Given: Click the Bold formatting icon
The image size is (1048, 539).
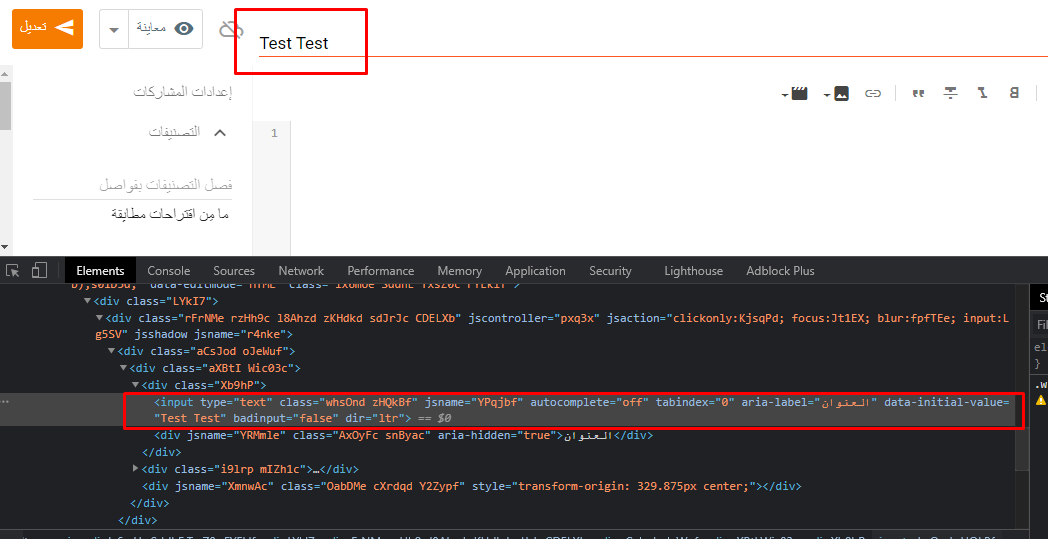Looking at the screenshot, I should [1014, 93].
